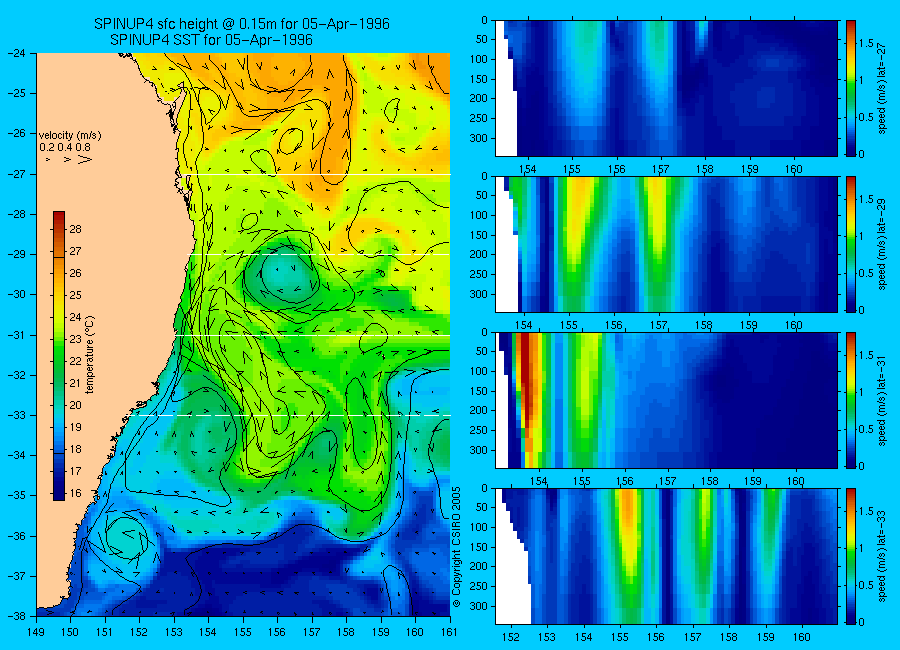Click the "speed (m/s) lat=-33" colorbar label
Viewport: 900px width, 650px height.
click(x=882, y=556)
